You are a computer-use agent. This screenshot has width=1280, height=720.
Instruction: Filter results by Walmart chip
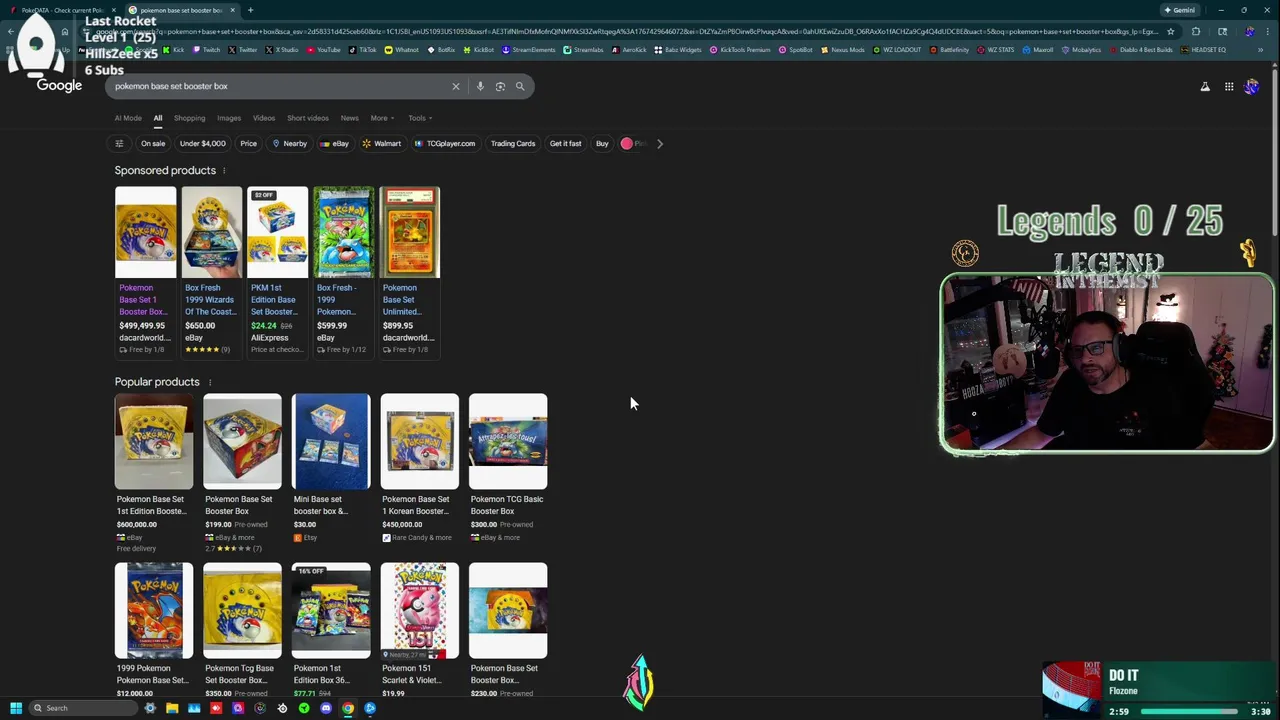[x=382, y=143]
